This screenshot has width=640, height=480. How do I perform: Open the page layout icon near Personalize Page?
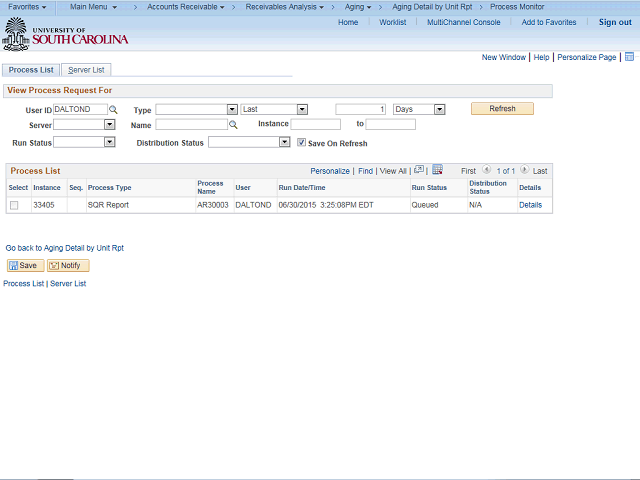(x=629, y=57)
